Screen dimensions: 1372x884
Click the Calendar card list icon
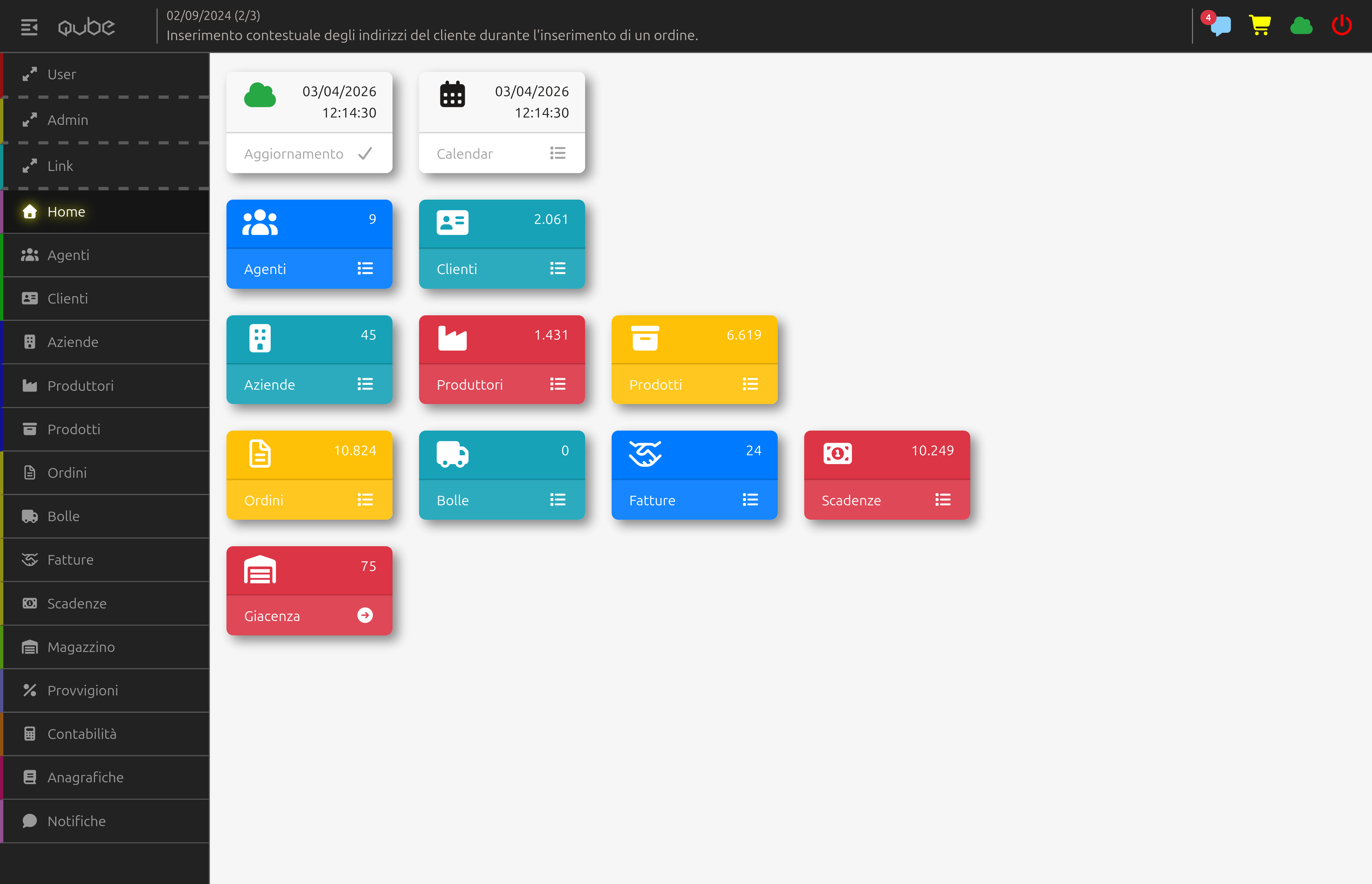557,153
